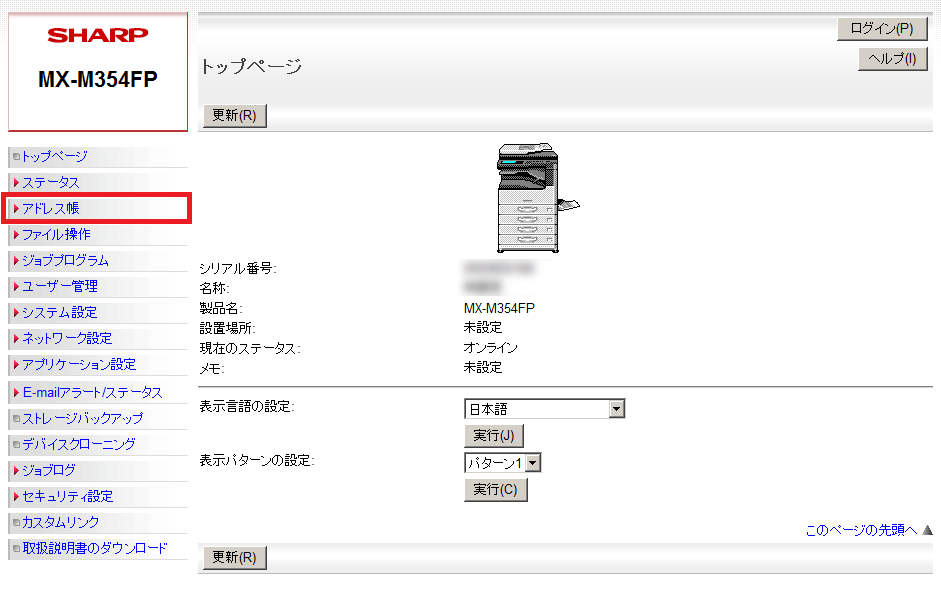Click the 表示言語の設定 label

(x=247, y=406)
